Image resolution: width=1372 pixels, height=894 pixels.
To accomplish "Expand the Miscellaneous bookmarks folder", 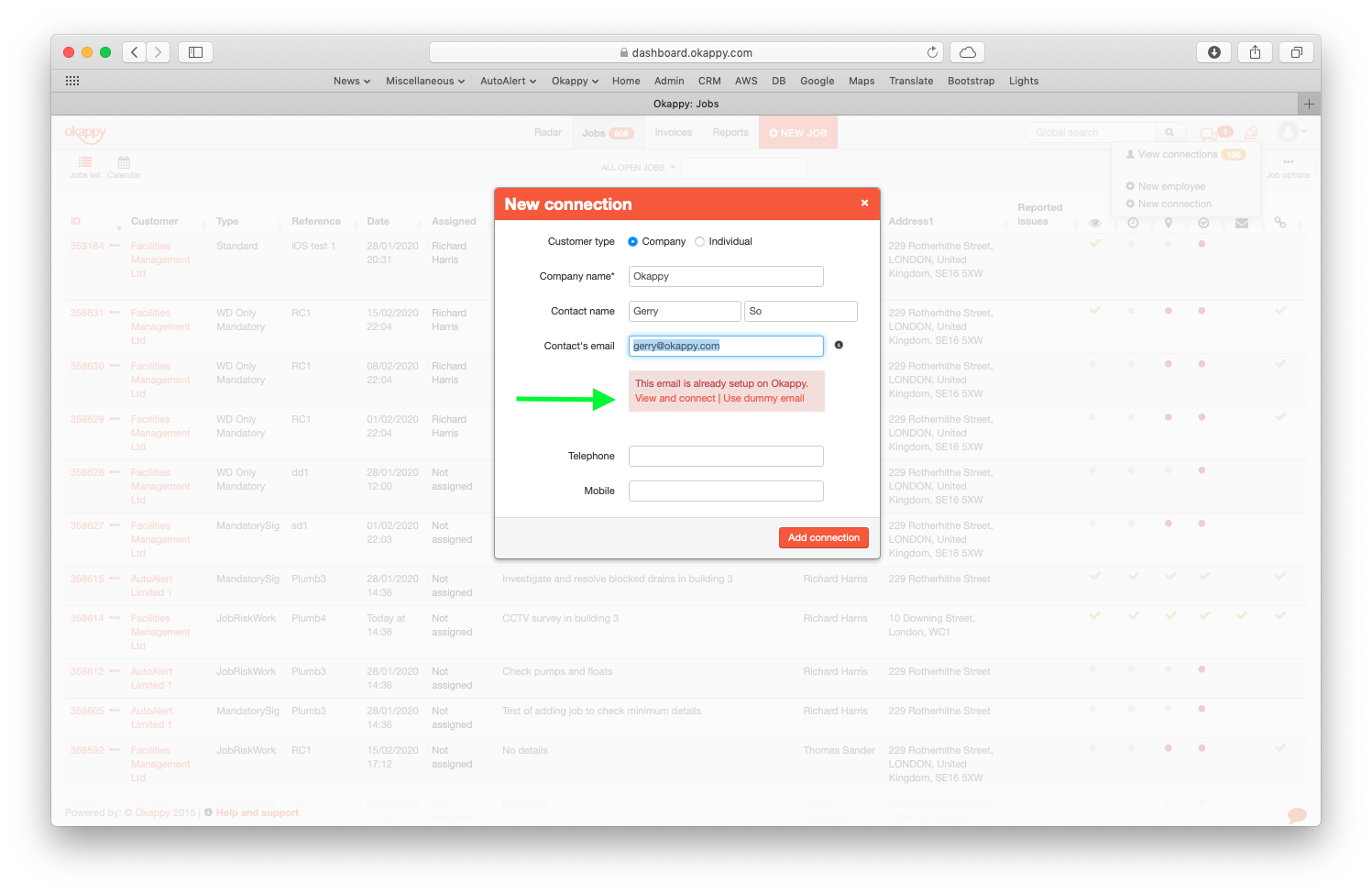I will point(425,81).
